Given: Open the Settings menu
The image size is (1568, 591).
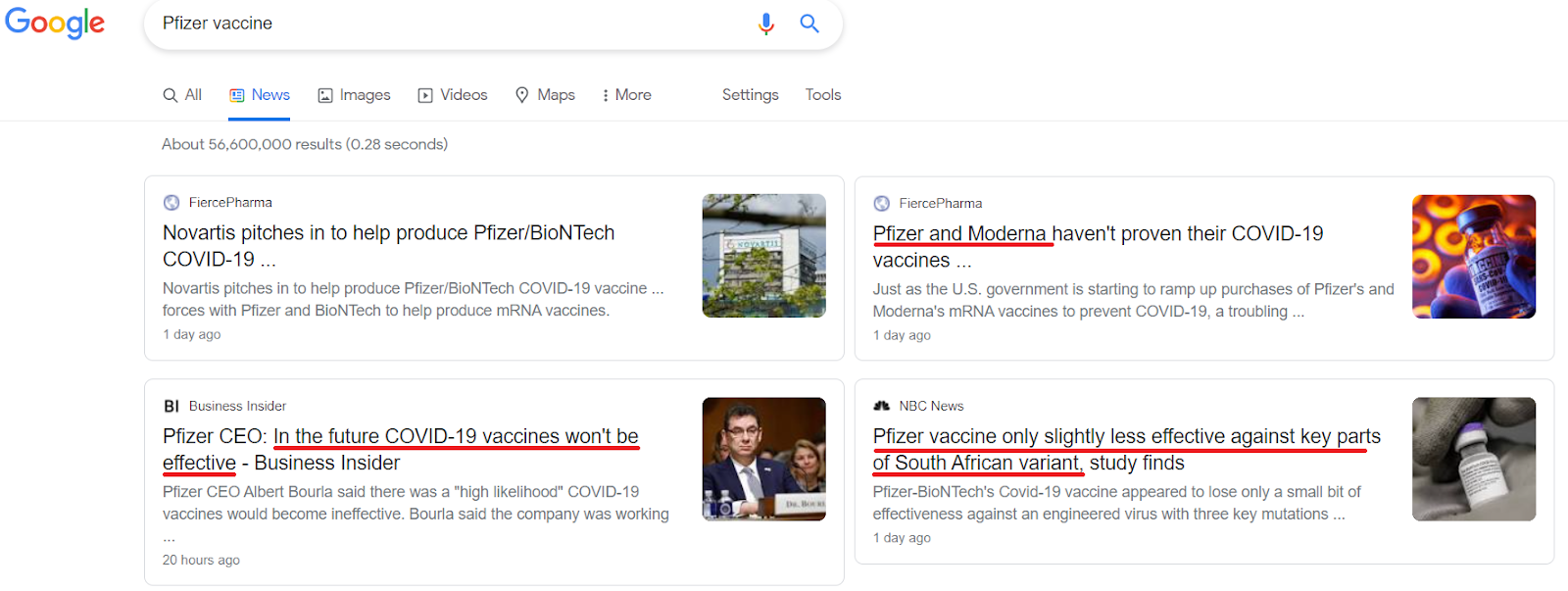Looking at the screenshot, I should (750, 95).
